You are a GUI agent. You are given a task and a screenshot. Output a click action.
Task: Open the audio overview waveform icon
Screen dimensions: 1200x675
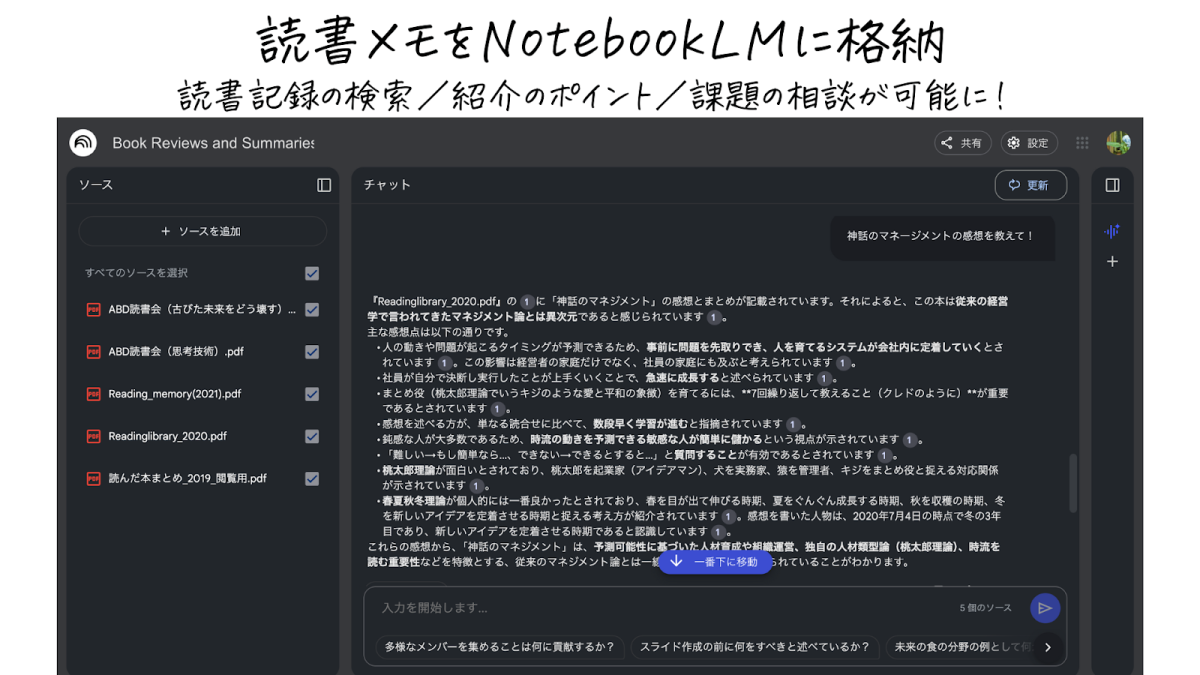pyautogui.click(x=1112, y=231)
